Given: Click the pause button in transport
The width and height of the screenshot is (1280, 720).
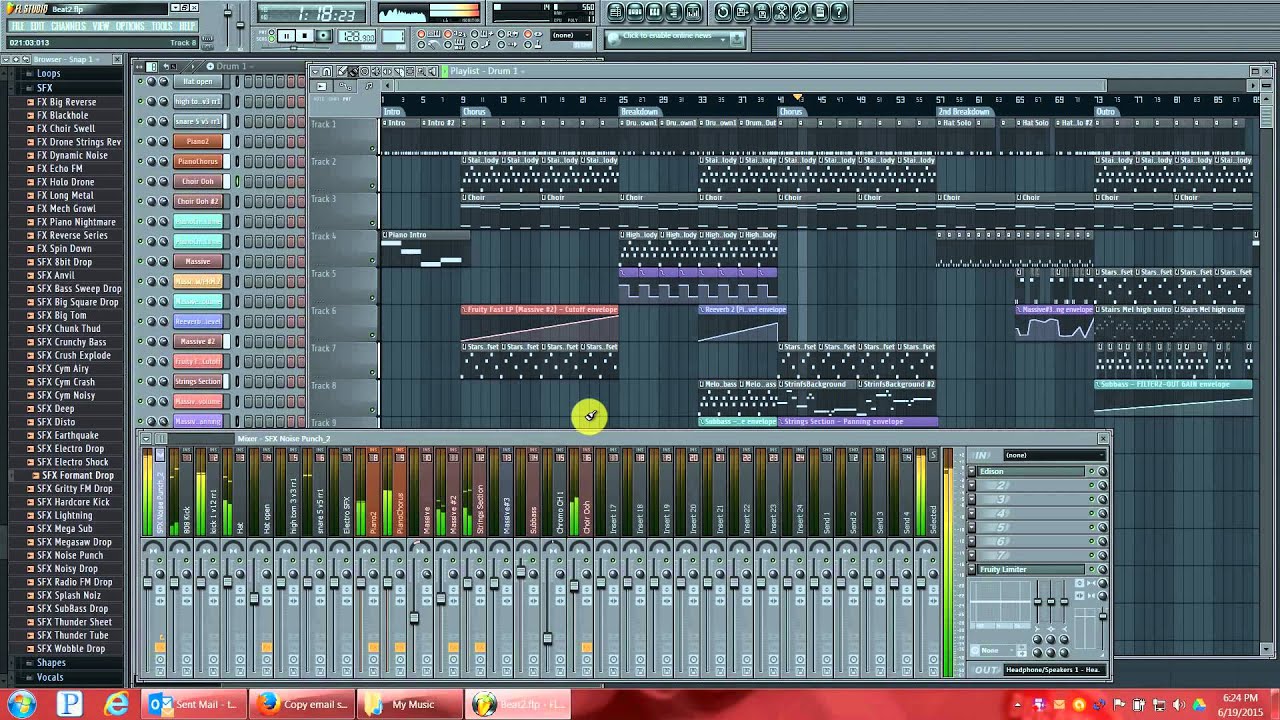Looking at the screenshot, I should tap(286, 36).
